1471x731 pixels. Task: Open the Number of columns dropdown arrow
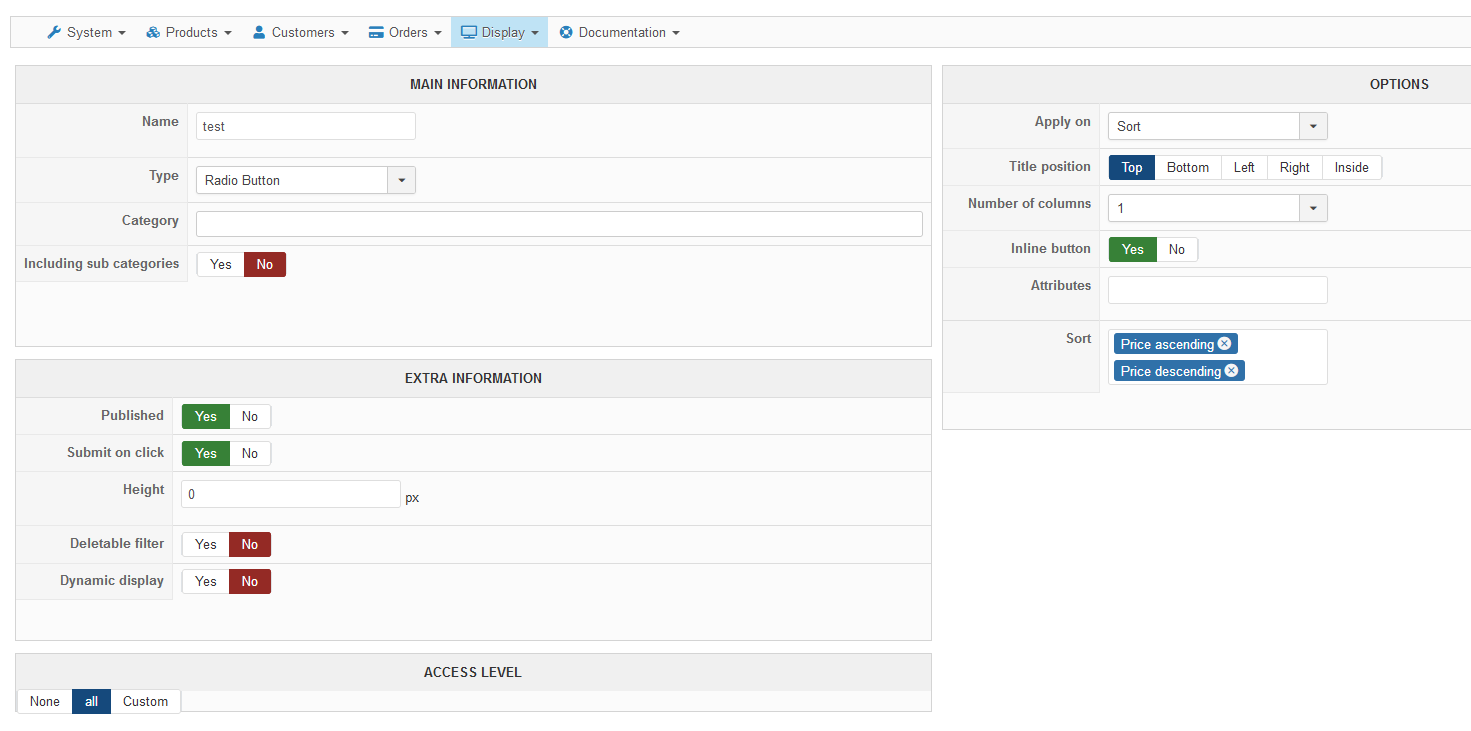1313,208
